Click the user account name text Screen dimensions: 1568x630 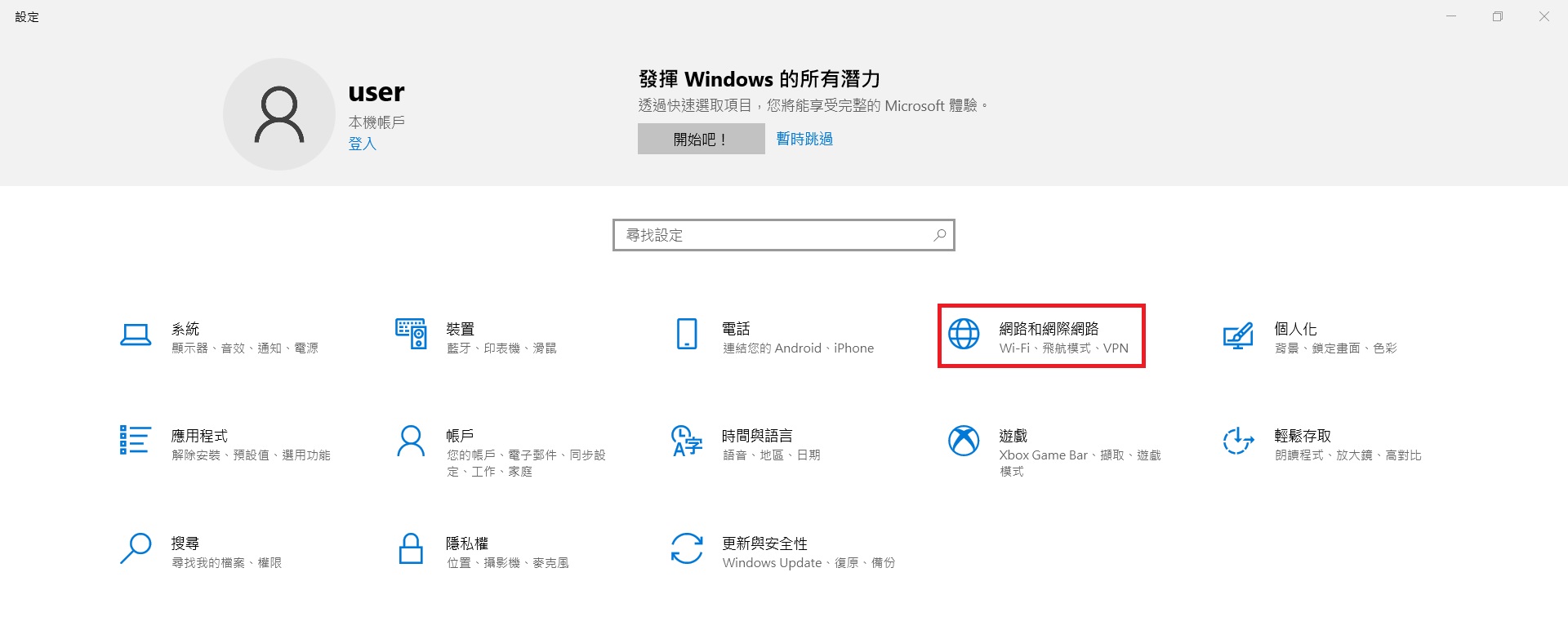click(376, 92)
